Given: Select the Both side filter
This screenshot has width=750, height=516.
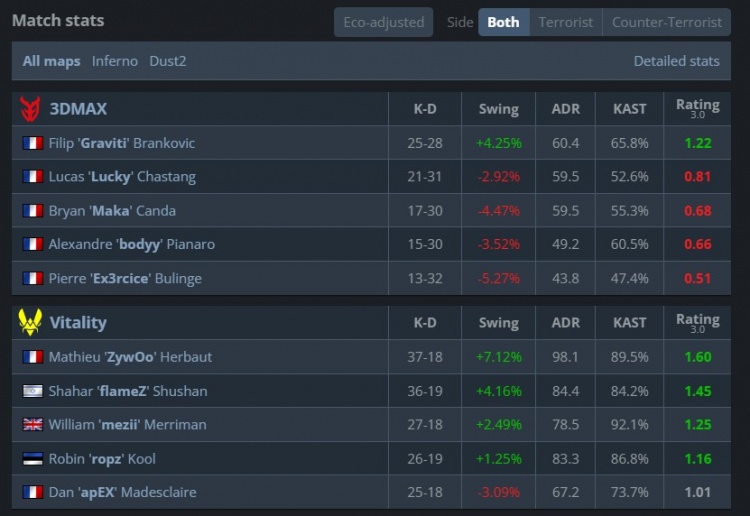Looking at the screenshot, I should [503, 22].
